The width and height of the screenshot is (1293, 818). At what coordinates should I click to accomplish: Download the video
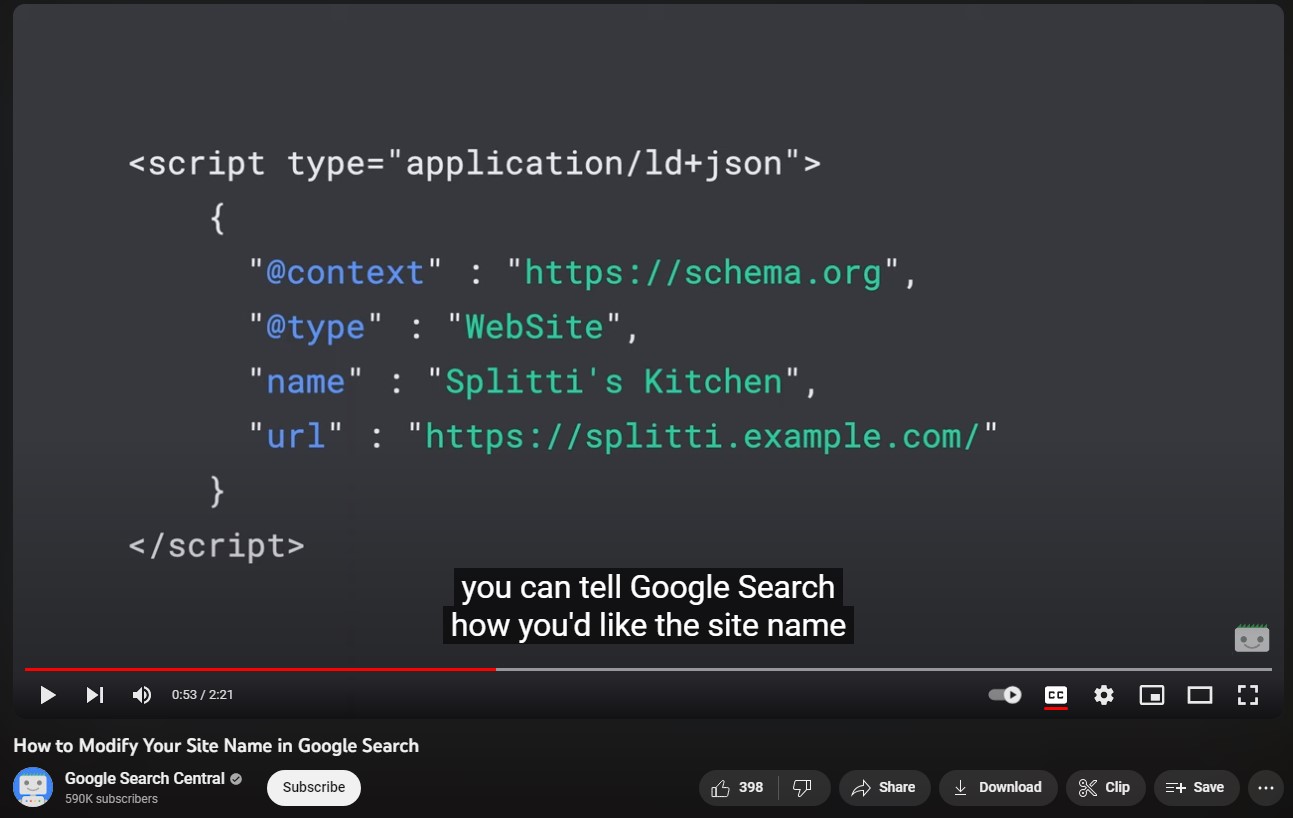coord(998,788)
